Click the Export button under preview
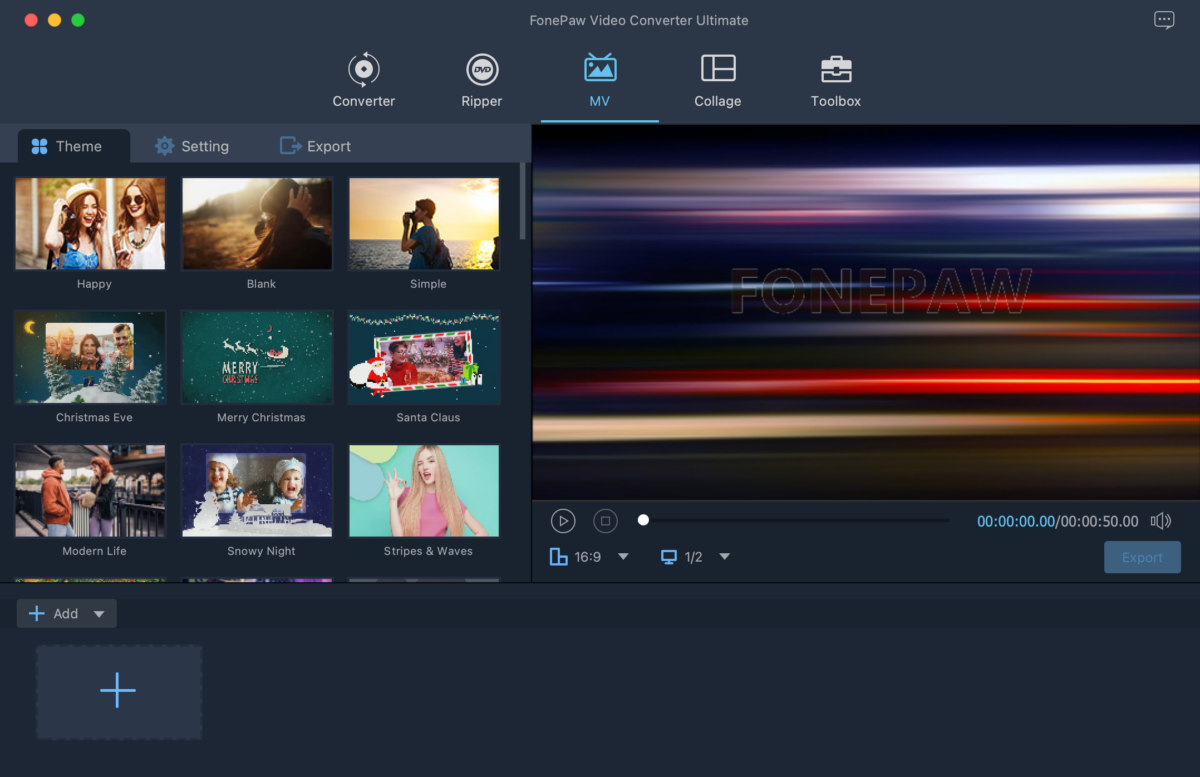Image resolution: width=1200 pixels, height=777 pixels. tap(1142, 557)
